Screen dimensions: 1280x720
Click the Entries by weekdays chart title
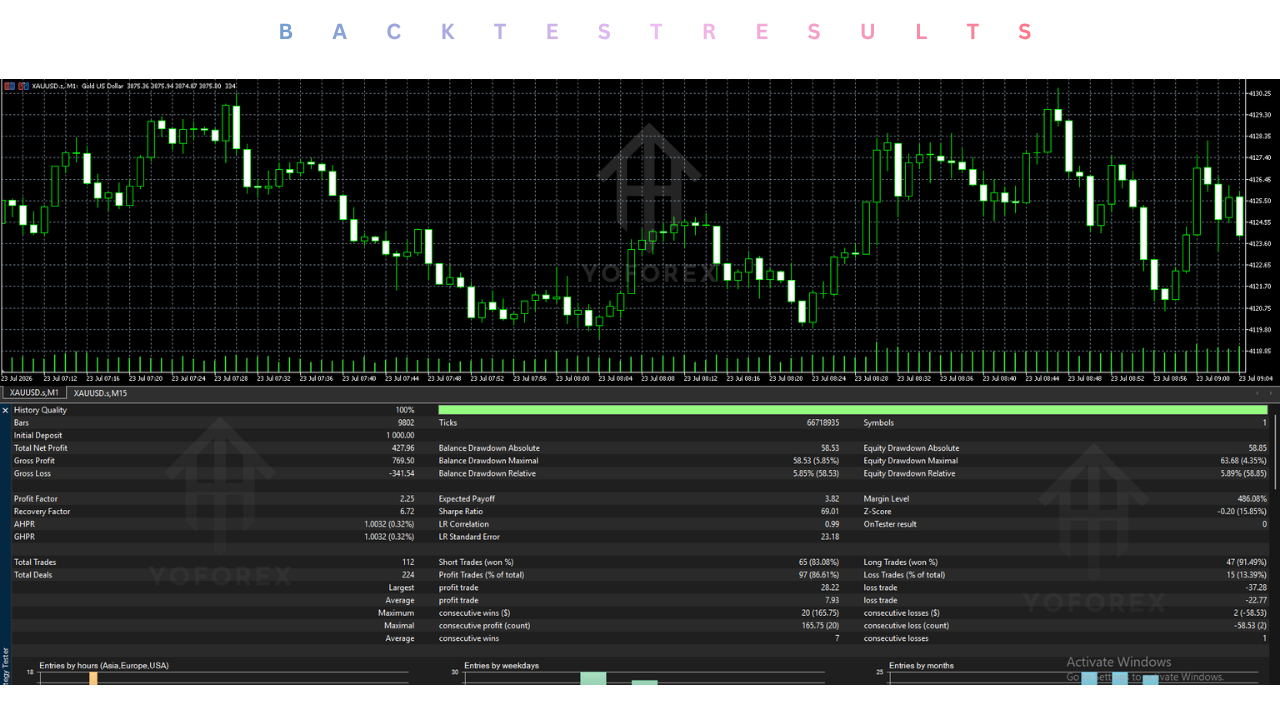coord(502,666)
